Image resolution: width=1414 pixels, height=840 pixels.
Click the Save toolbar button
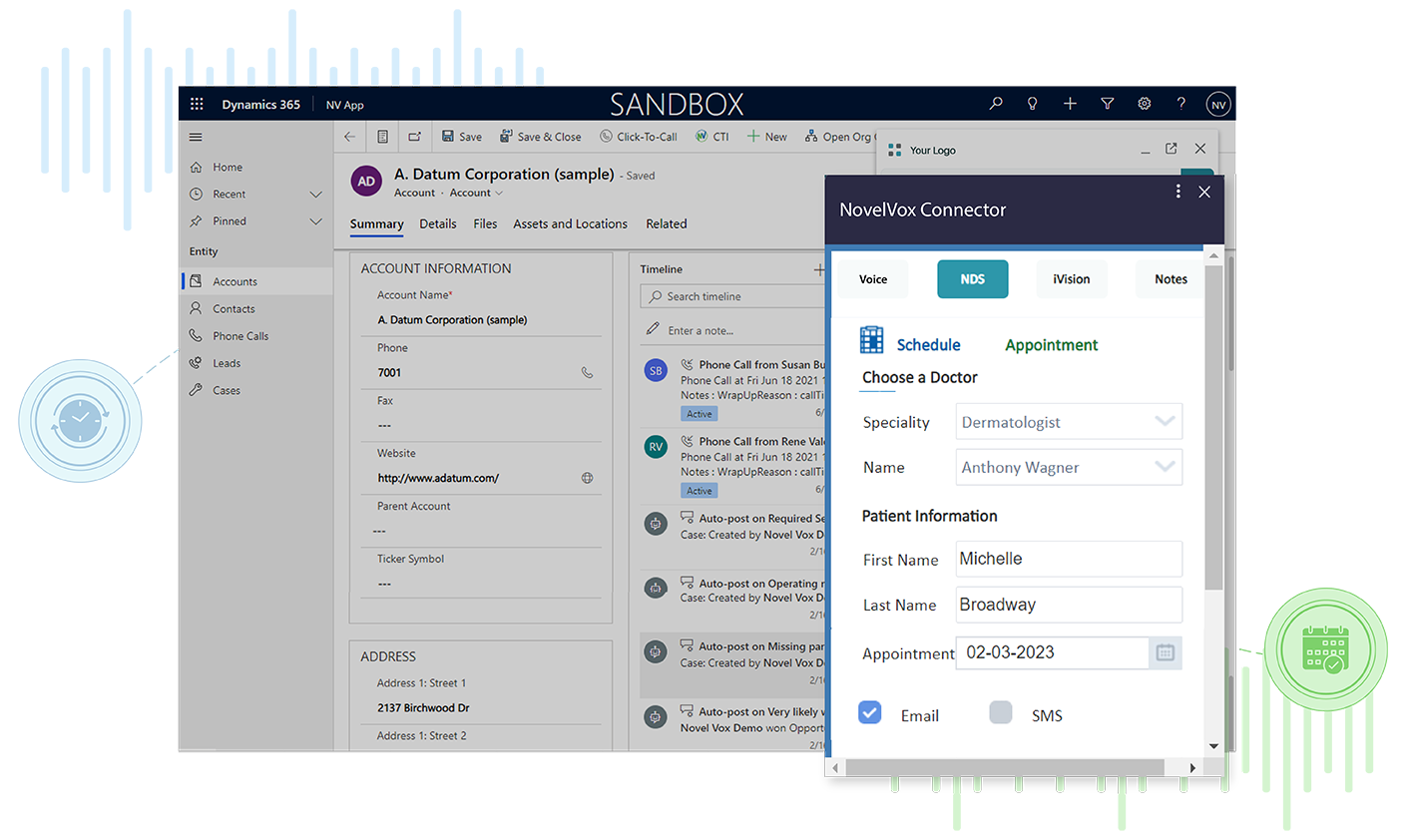[x=462, y=138]
